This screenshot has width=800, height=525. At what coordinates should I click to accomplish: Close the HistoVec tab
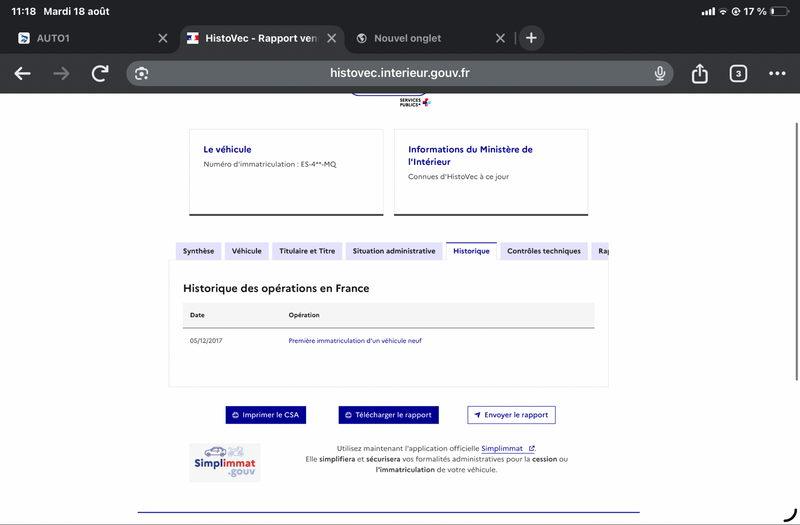[332, 38]
